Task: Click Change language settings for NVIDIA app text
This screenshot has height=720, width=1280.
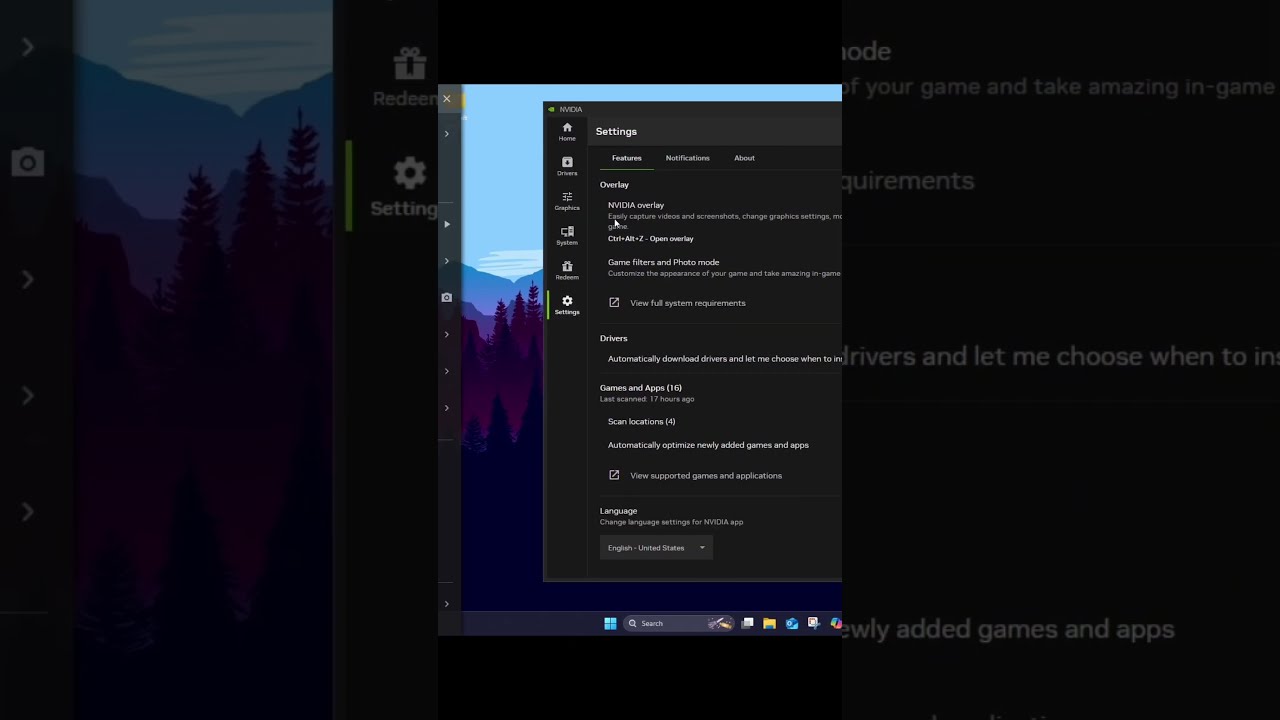Action: point(672,522)
